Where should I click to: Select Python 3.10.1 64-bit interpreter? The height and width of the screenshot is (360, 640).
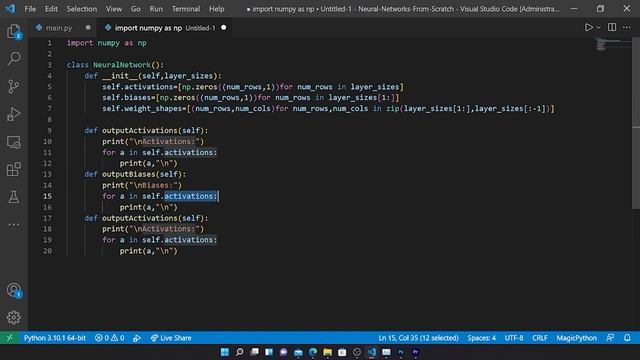click(55, 338)
